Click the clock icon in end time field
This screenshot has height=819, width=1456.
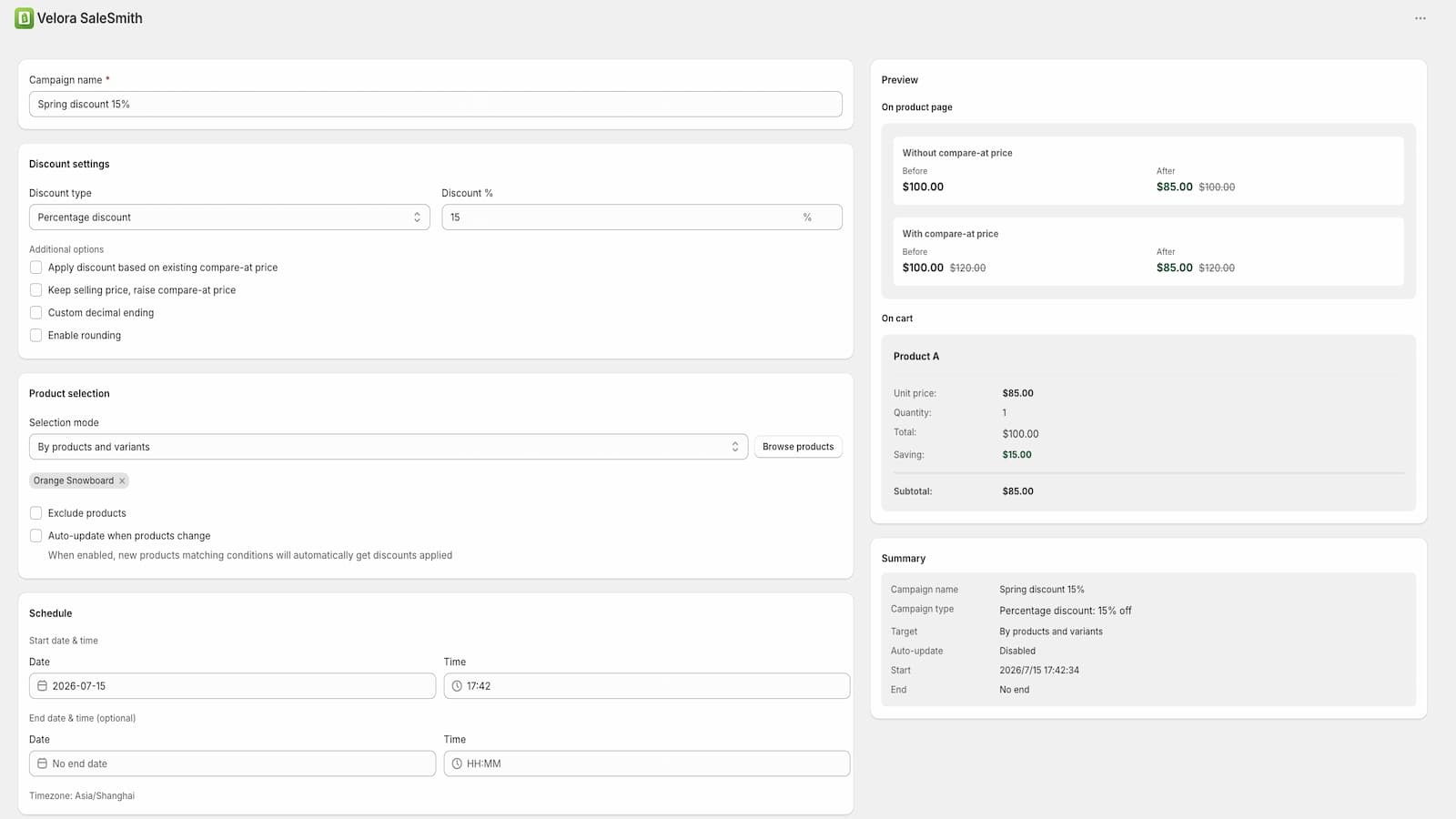click(457, 763)
